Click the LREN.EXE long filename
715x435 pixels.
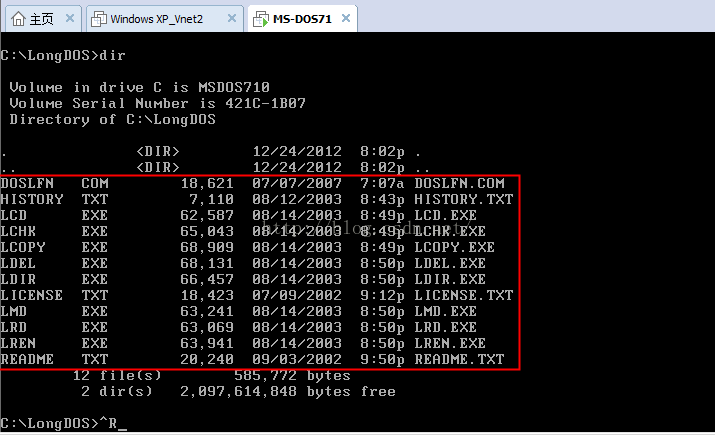click(450, 343)
